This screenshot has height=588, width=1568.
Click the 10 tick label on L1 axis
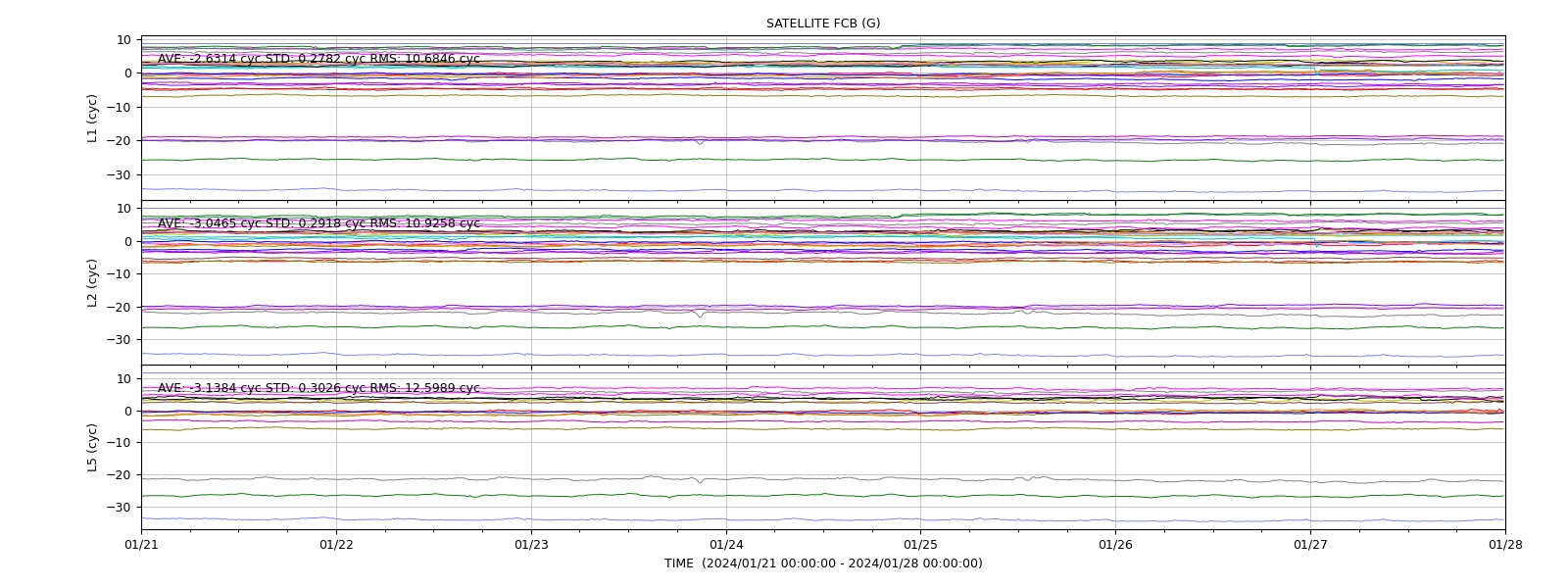125,40
